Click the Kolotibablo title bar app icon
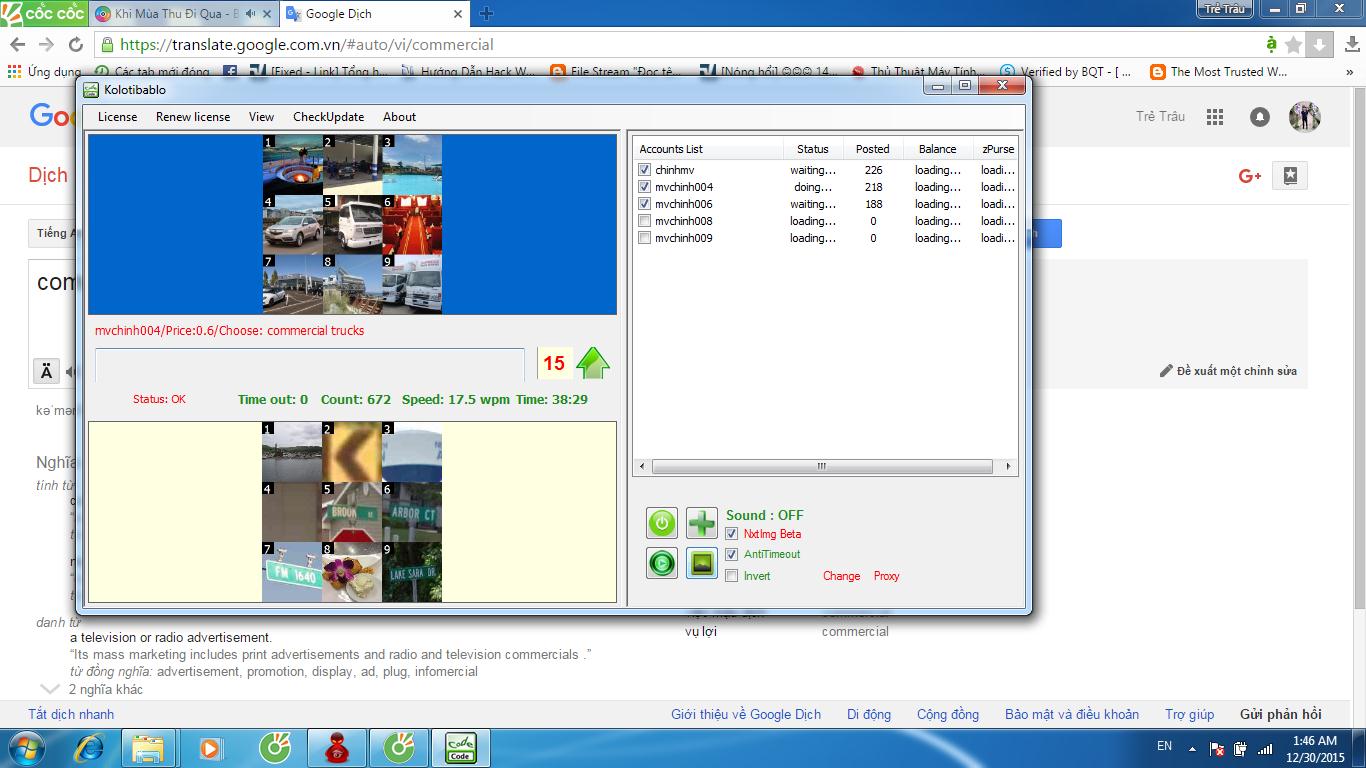This screenshot has height=768, width=1366. point(91,90)
